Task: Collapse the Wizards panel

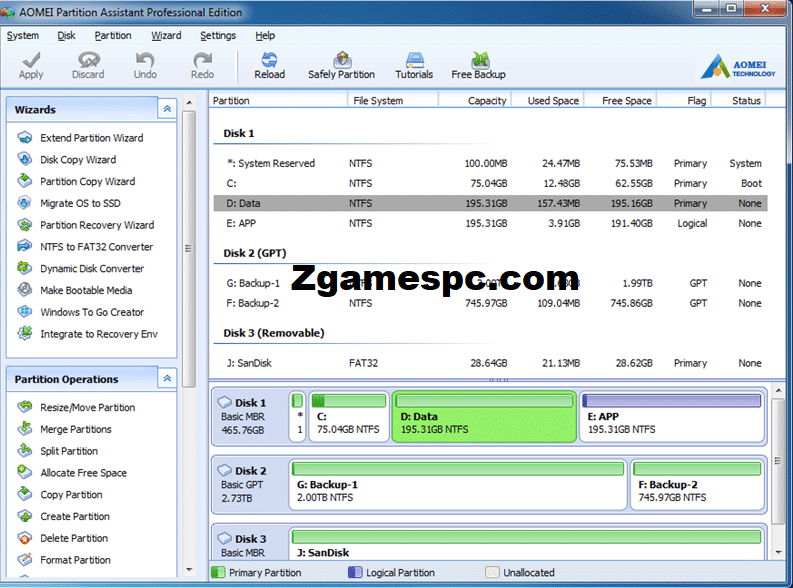Action: point(167,109)
